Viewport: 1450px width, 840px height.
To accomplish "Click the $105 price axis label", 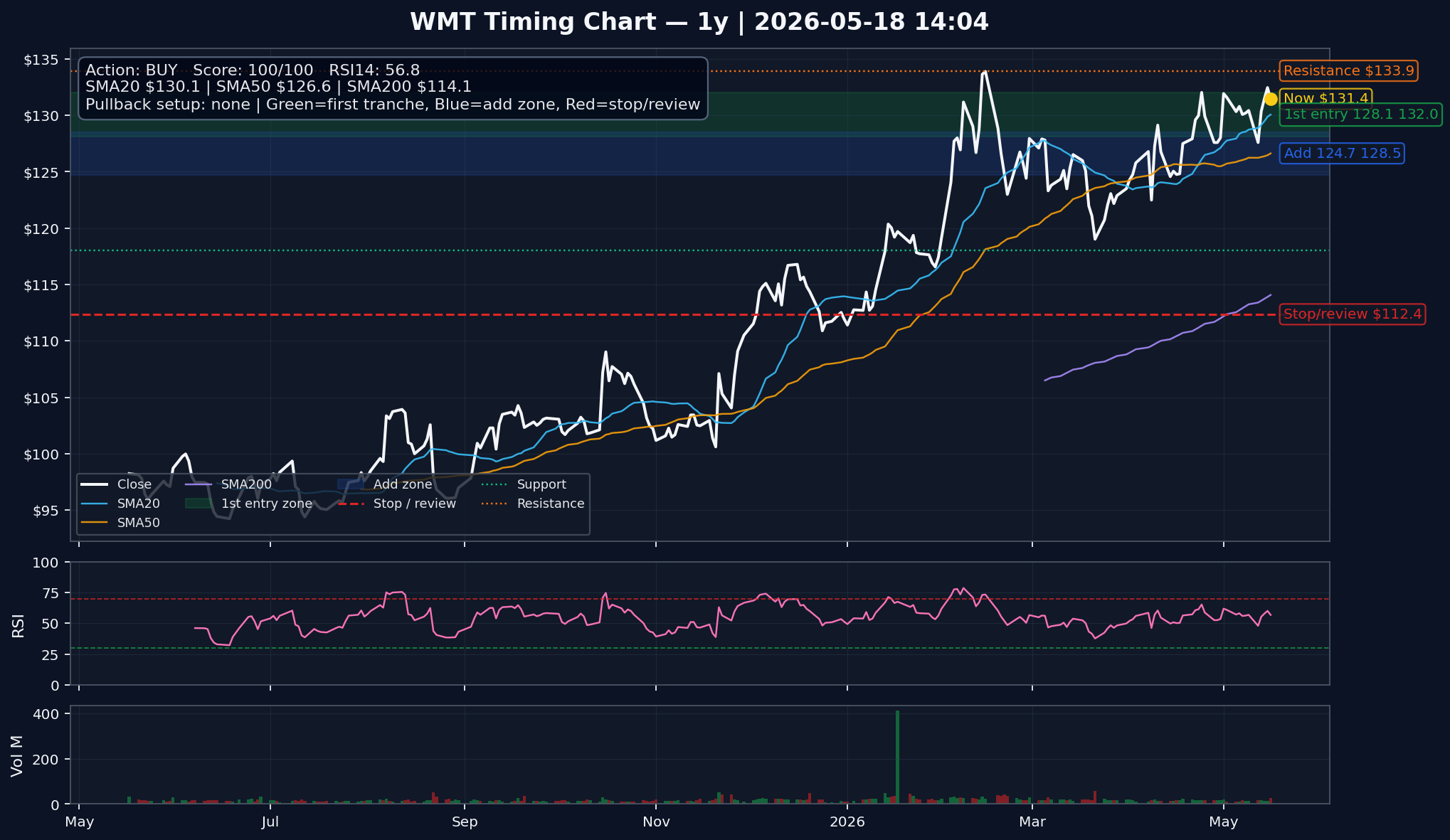I will 41,398.
